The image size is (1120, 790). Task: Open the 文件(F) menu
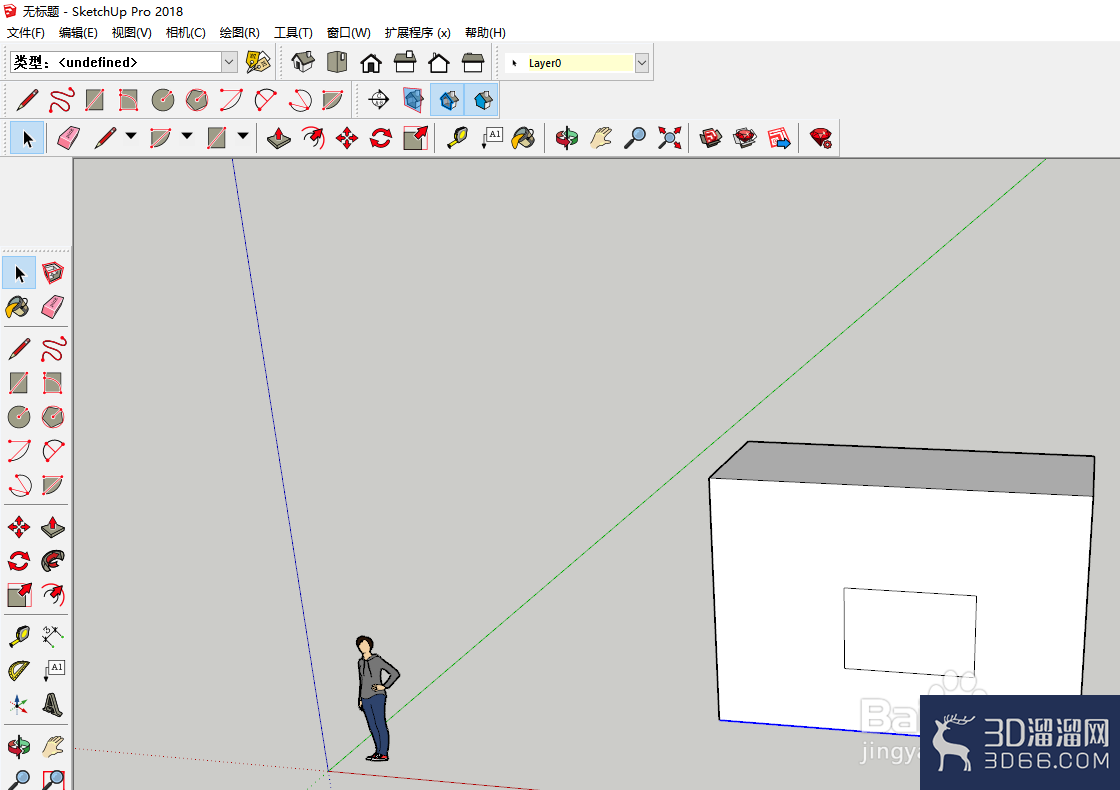[x=26, y=33]
